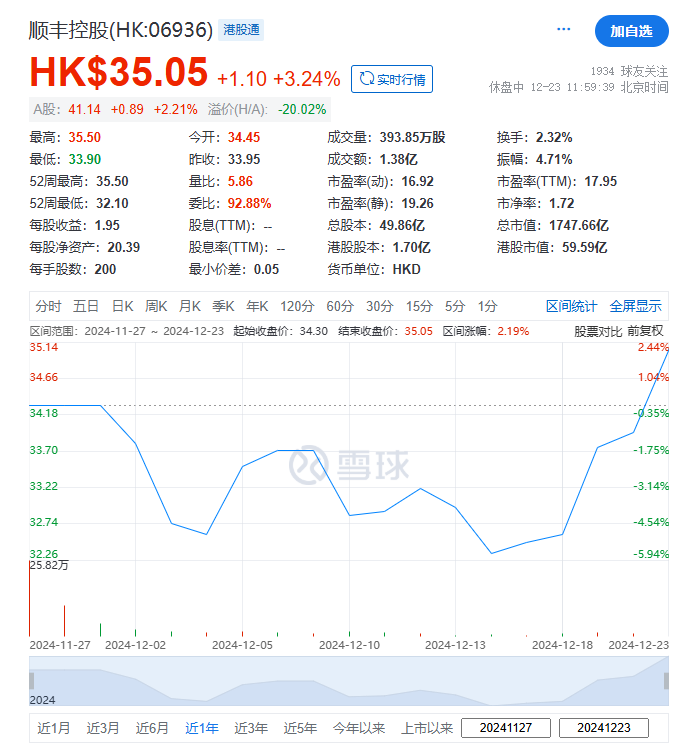Choose the 今年以来 range
696x748 pixels.
point(359,728)
